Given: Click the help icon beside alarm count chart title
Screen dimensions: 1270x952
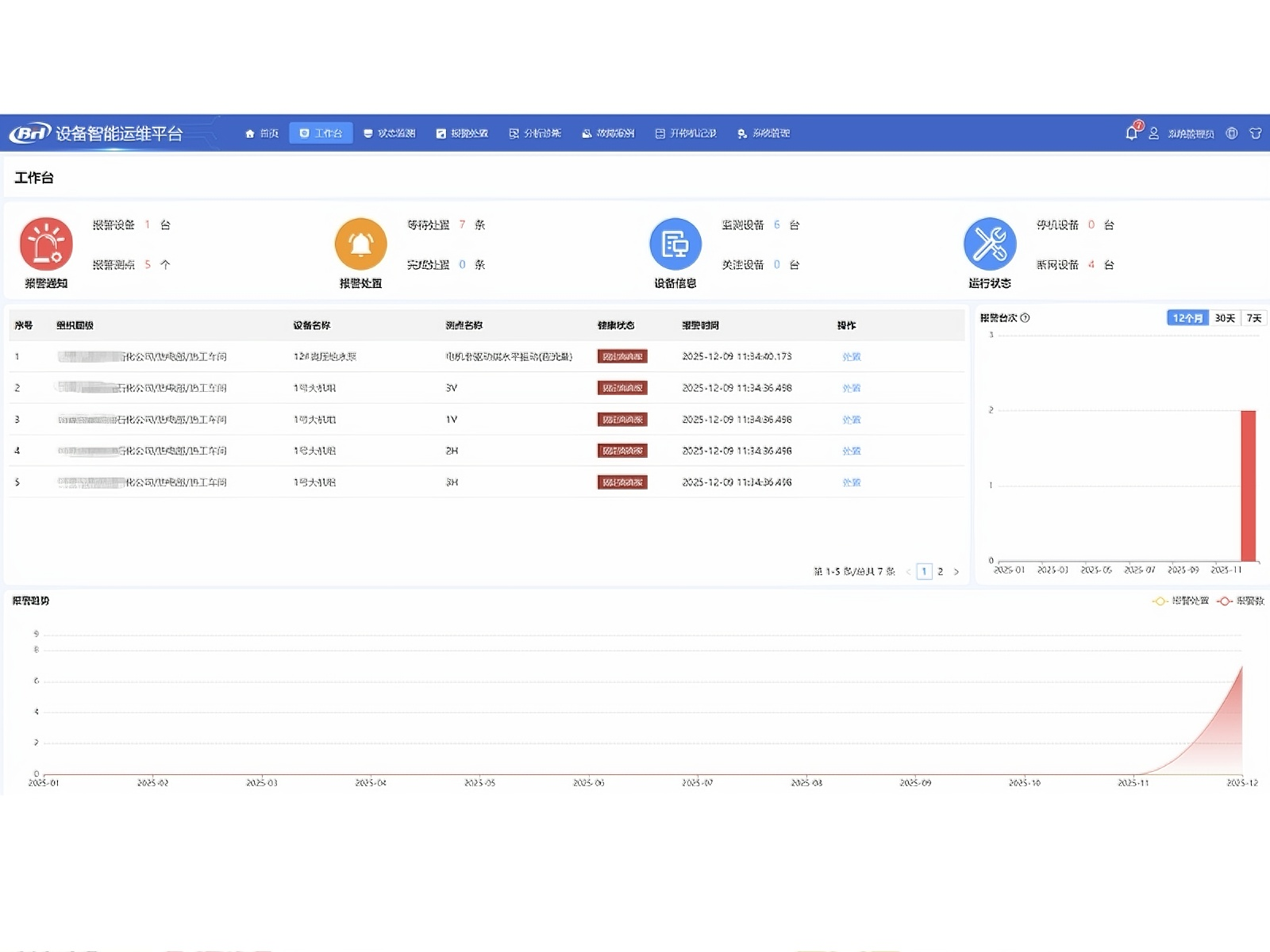Looking at the screenshot, I should click(1025, 318).
